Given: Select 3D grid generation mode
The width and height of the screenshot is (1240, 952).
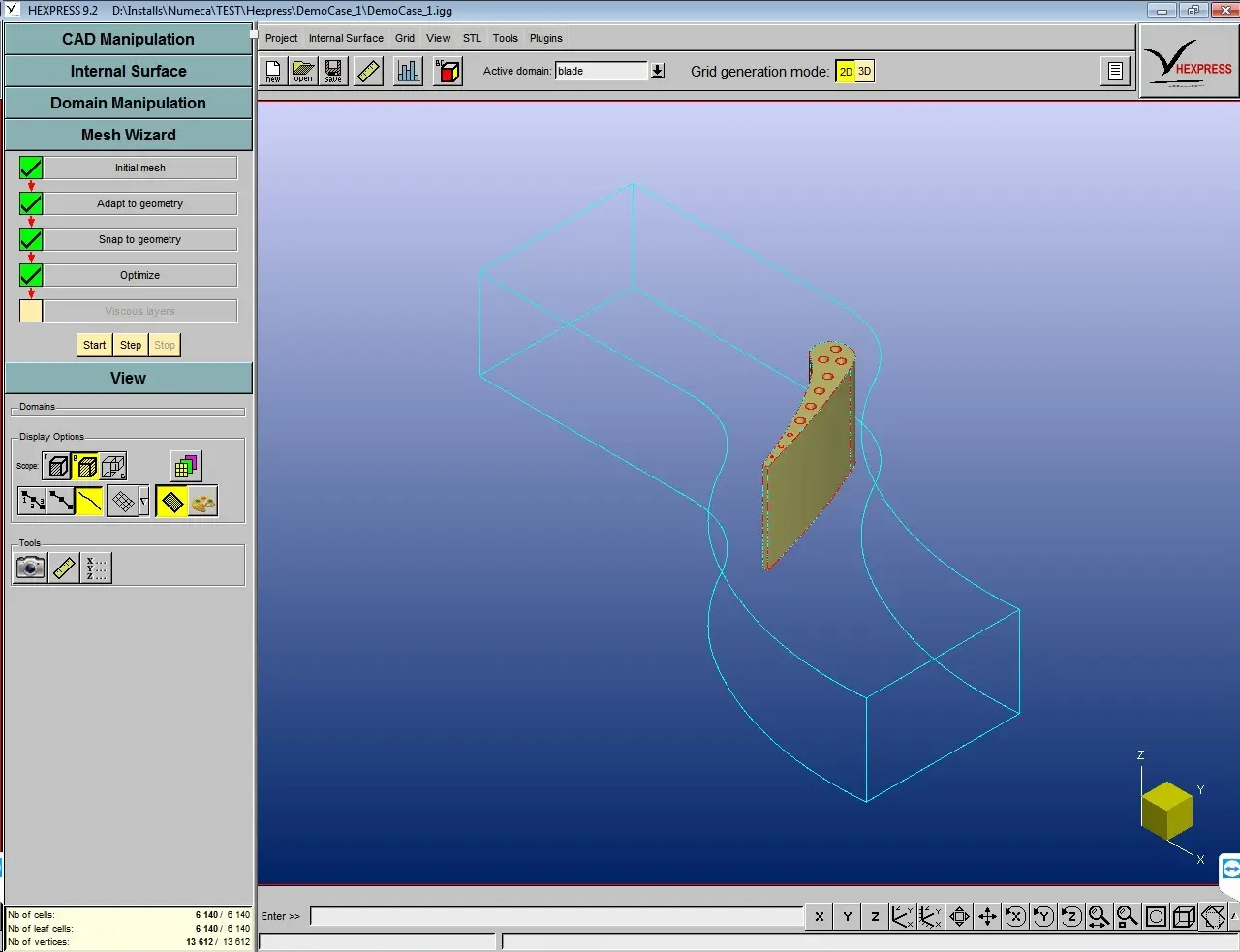Looking at the screenshot, I should pyautogui.click(x=865, y=72).
